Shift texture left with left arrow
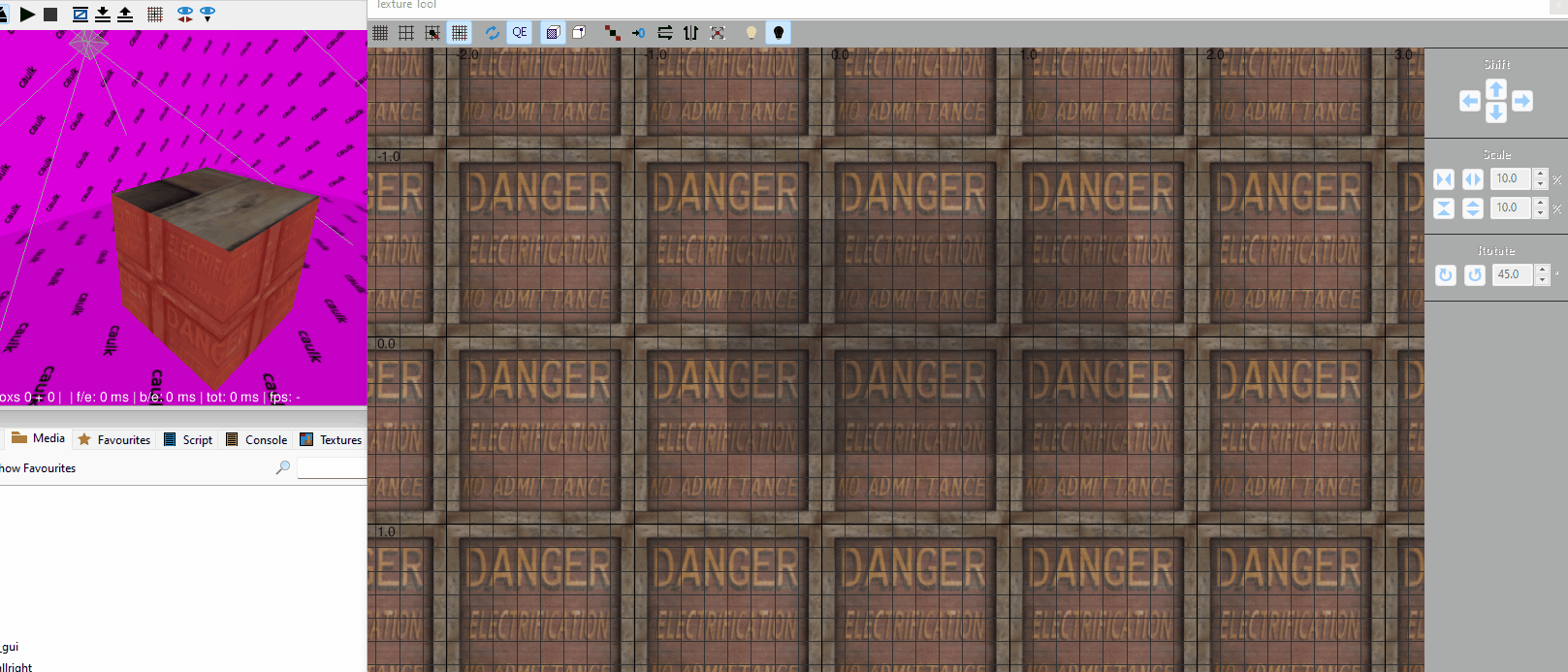 1470,101
